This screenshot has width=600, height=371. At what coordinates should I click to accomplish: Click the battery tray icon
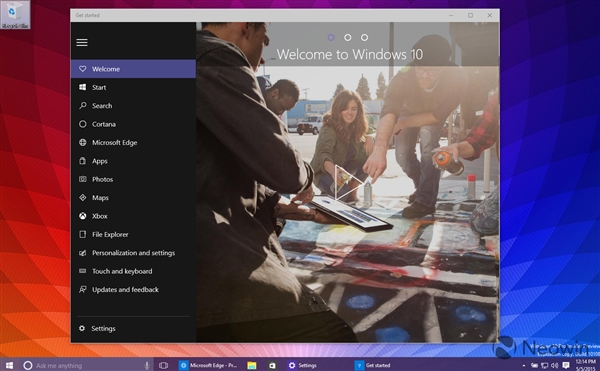535,366
